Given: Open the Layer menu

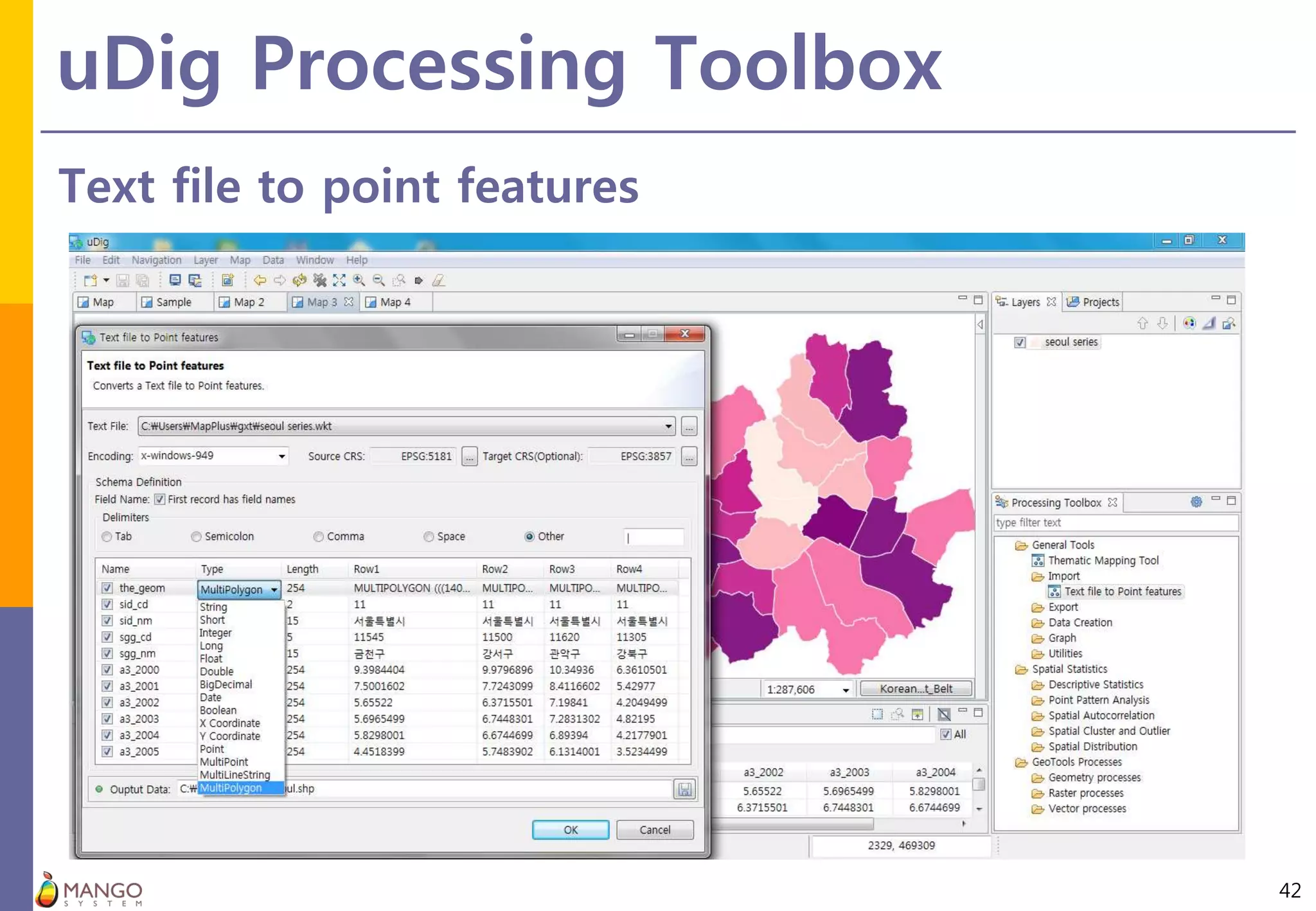Looking at the screenshot, I should pyautogui.click(x=206, y=260).
